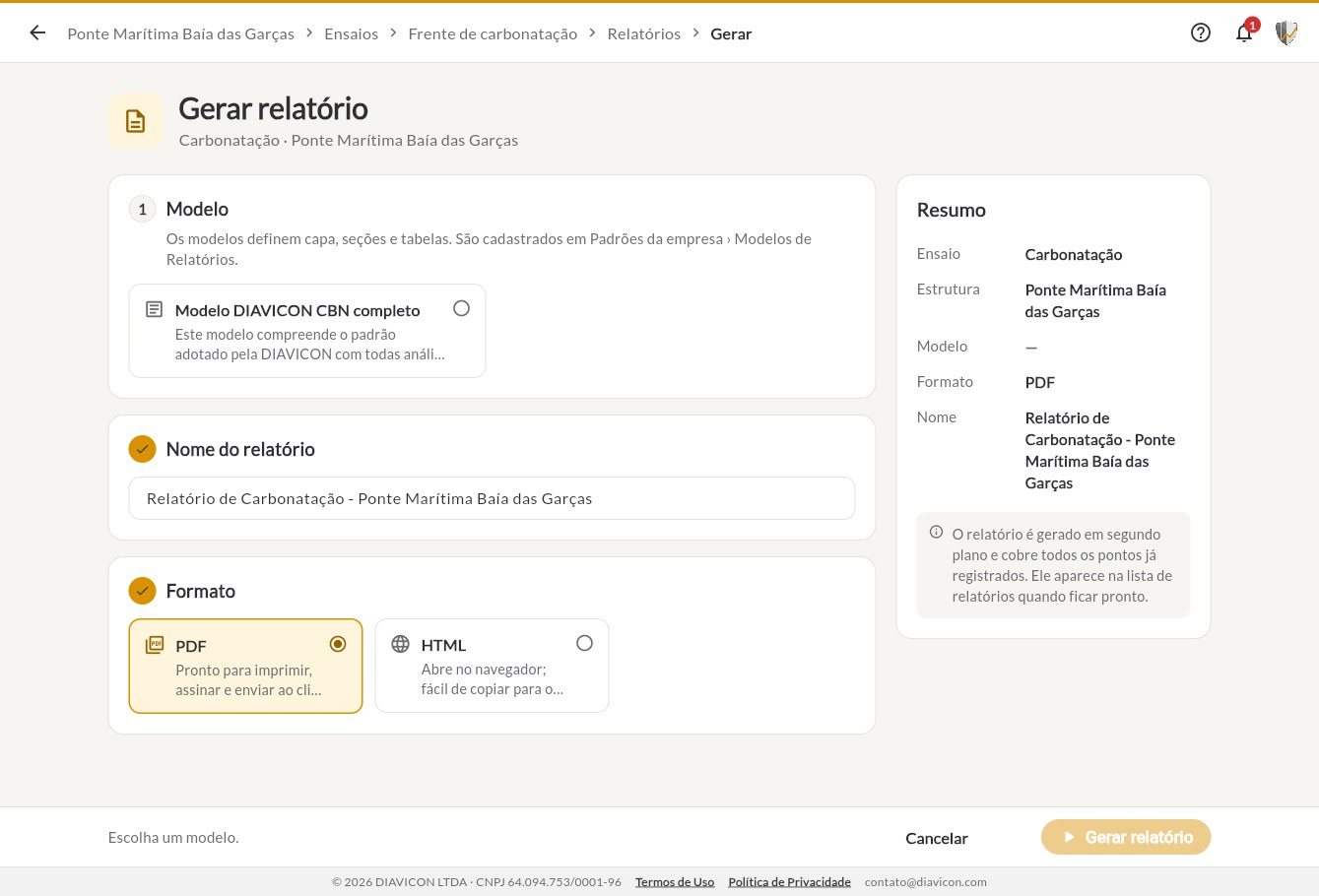Open the help question mark icon
Screen dimensions: 1319x896
point(1200,33)
